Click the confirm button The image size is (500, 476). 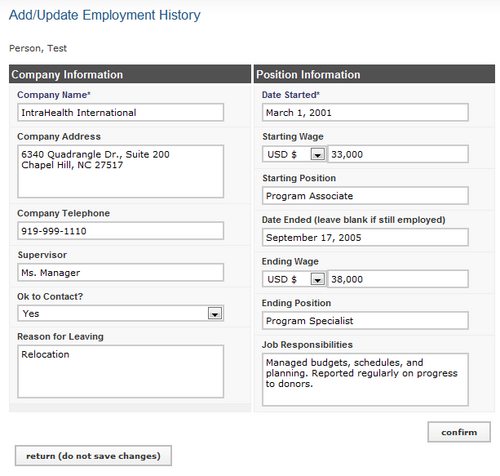[x=459, y=432]
